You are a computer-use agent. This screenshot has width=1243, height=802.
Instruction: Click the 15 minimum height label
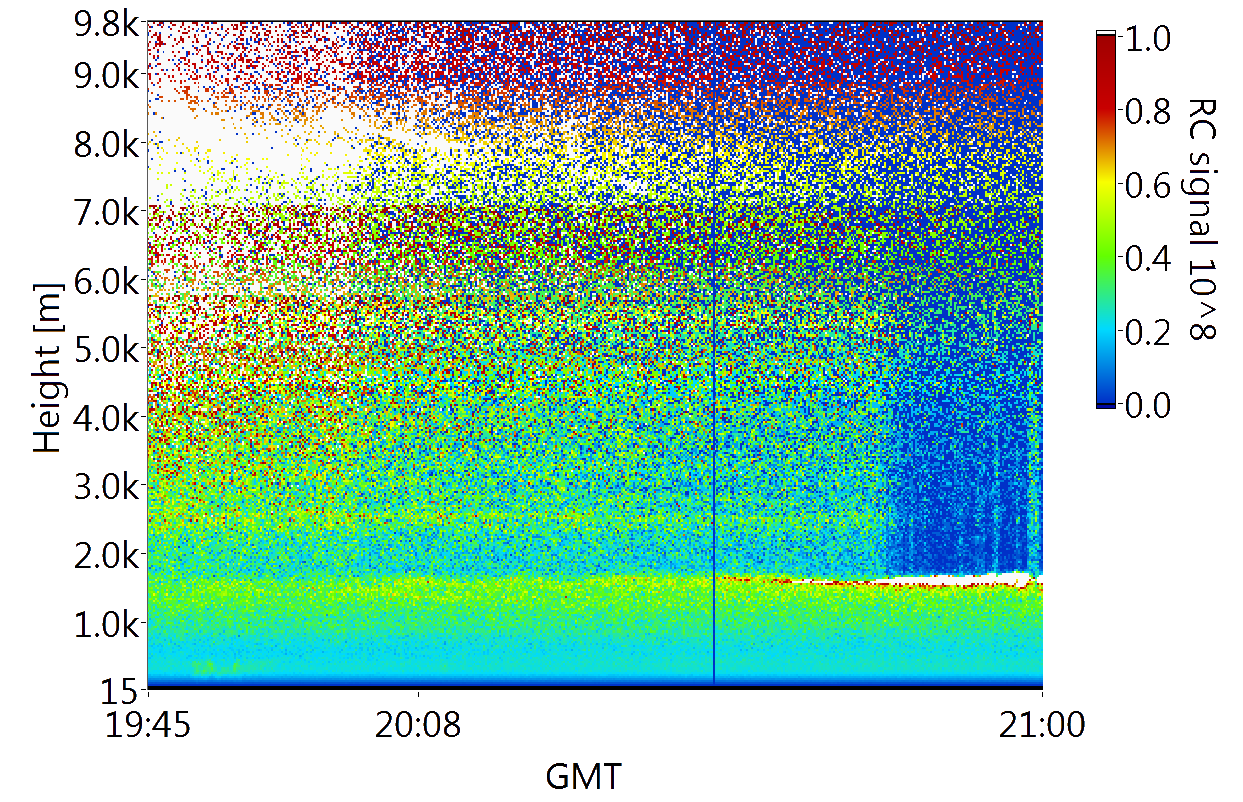pyautogui.click(x=122, y=689)
